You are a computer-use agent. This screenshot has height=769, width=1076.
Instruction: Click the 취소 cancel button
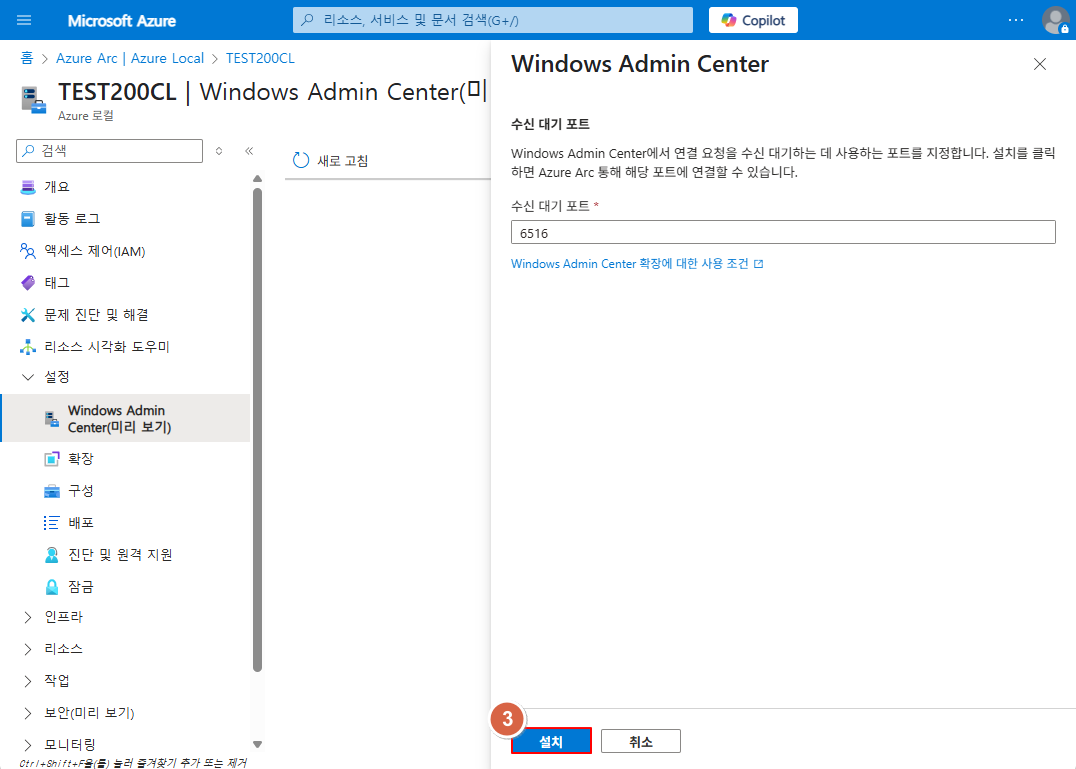click(641, 741)
